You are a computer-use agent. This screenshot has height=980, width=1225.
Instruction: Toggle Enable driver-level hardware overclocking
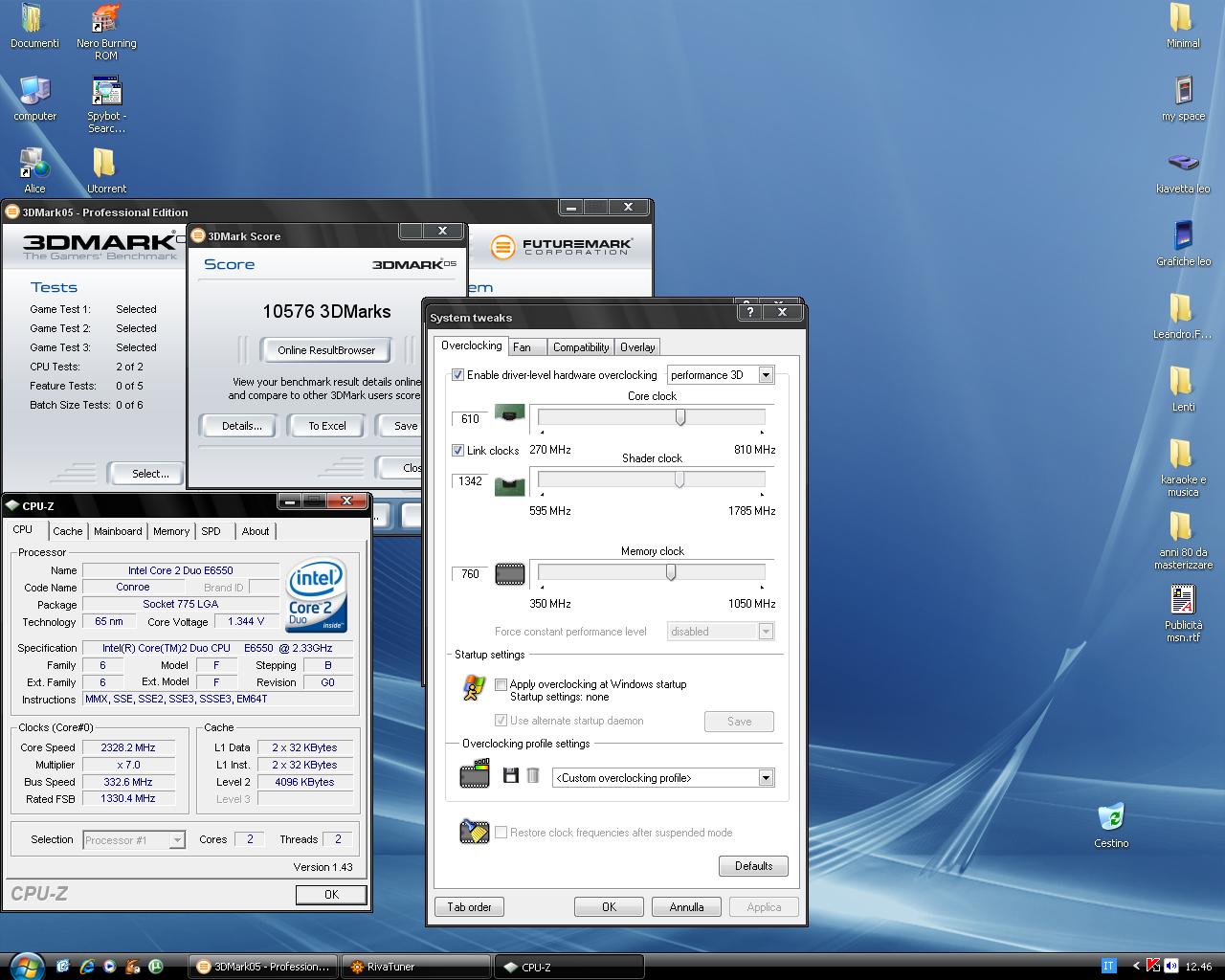point(457,375)
